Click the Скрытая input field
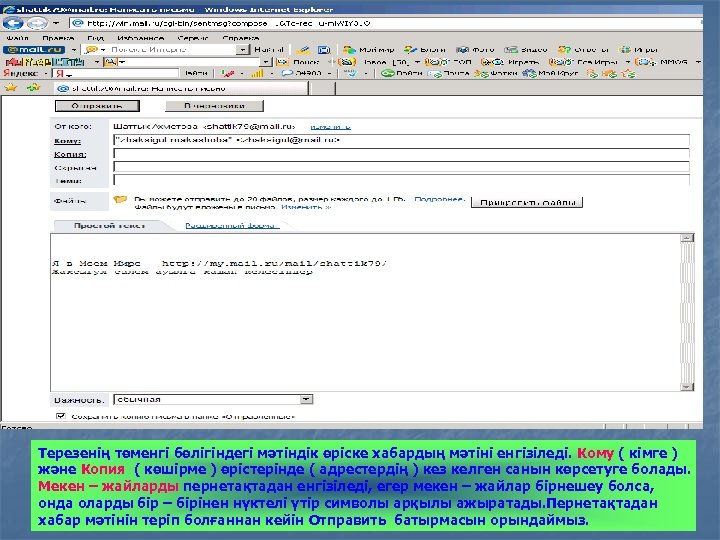The height and width of the screenshot is (540, 720). pyautogui.click(x=401, y=167)
